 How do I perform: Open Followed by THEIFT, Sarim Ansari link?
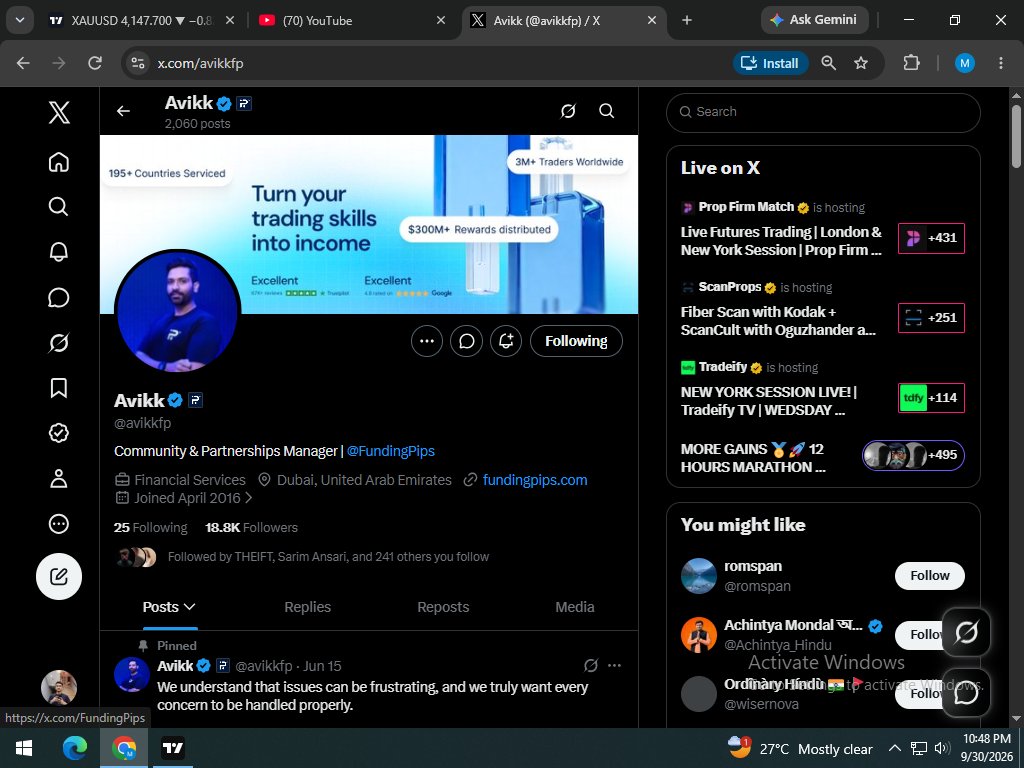tap(328, 557)
